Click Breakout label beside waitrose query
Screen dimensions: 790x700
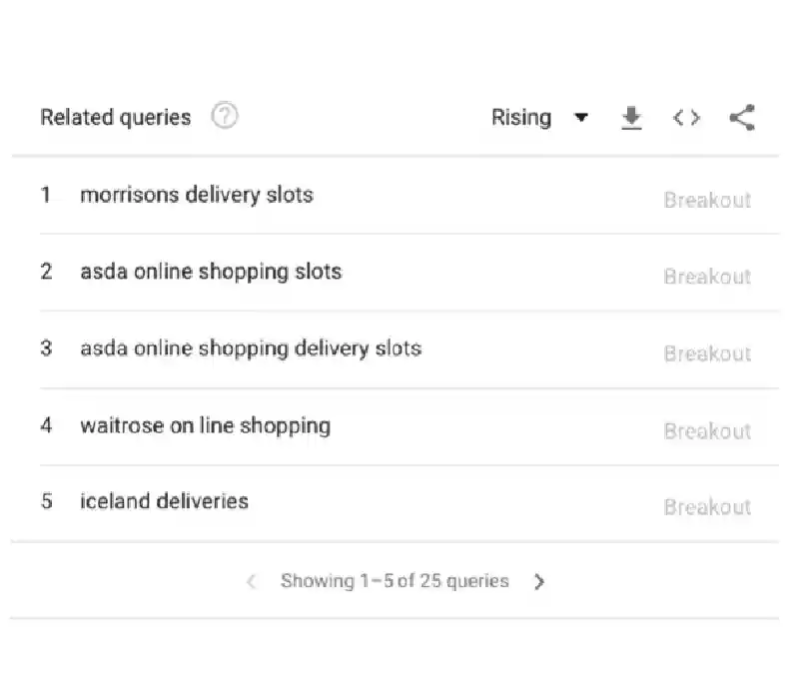[x=707, y=431]
